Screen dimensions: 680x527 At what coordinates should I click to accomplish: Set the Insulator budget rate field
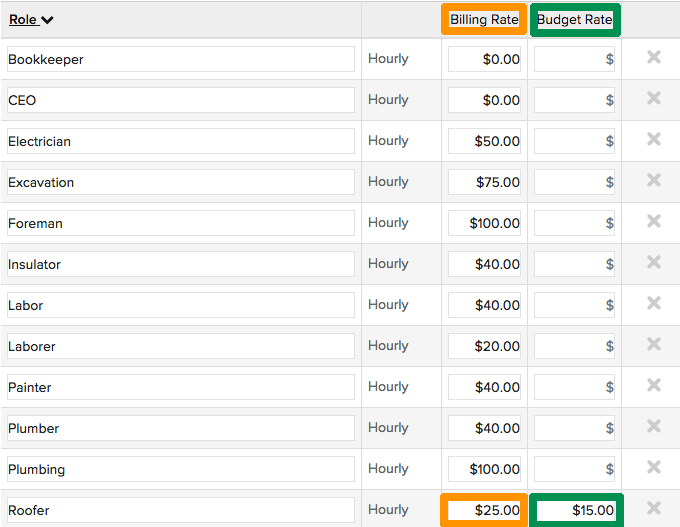coord(574,264)
